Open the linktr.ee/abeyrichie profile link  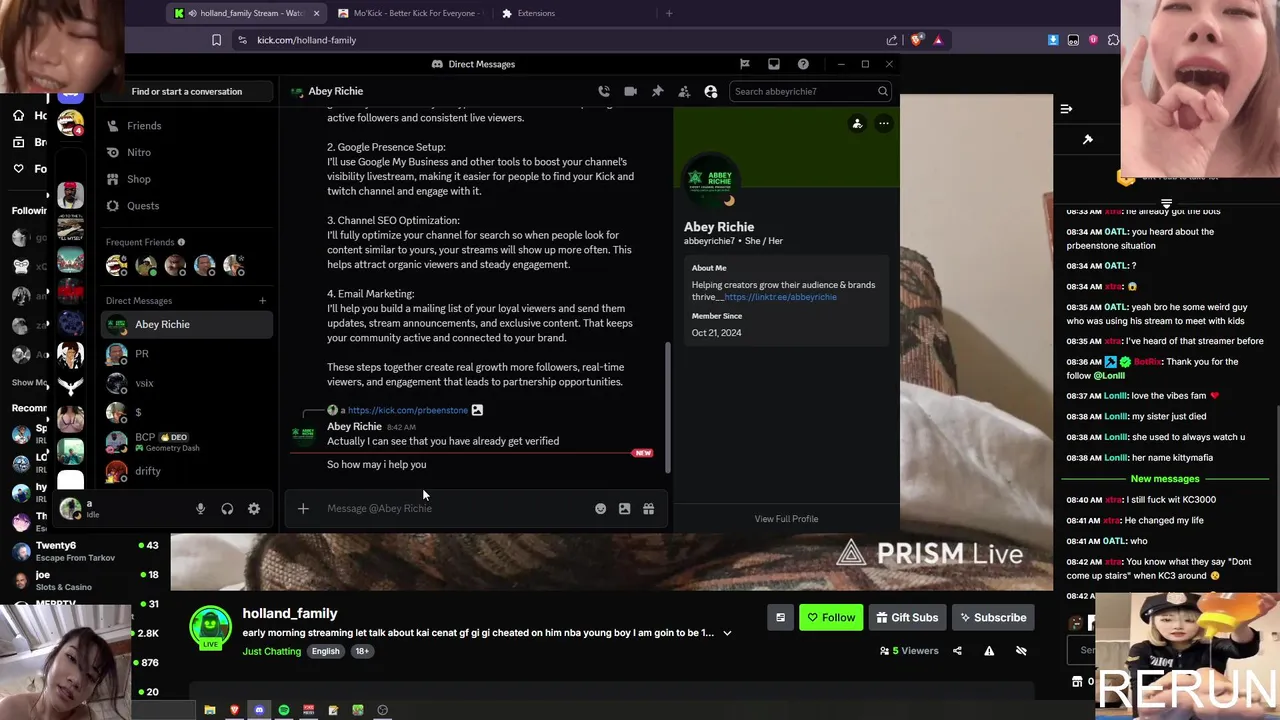(780, 297)
